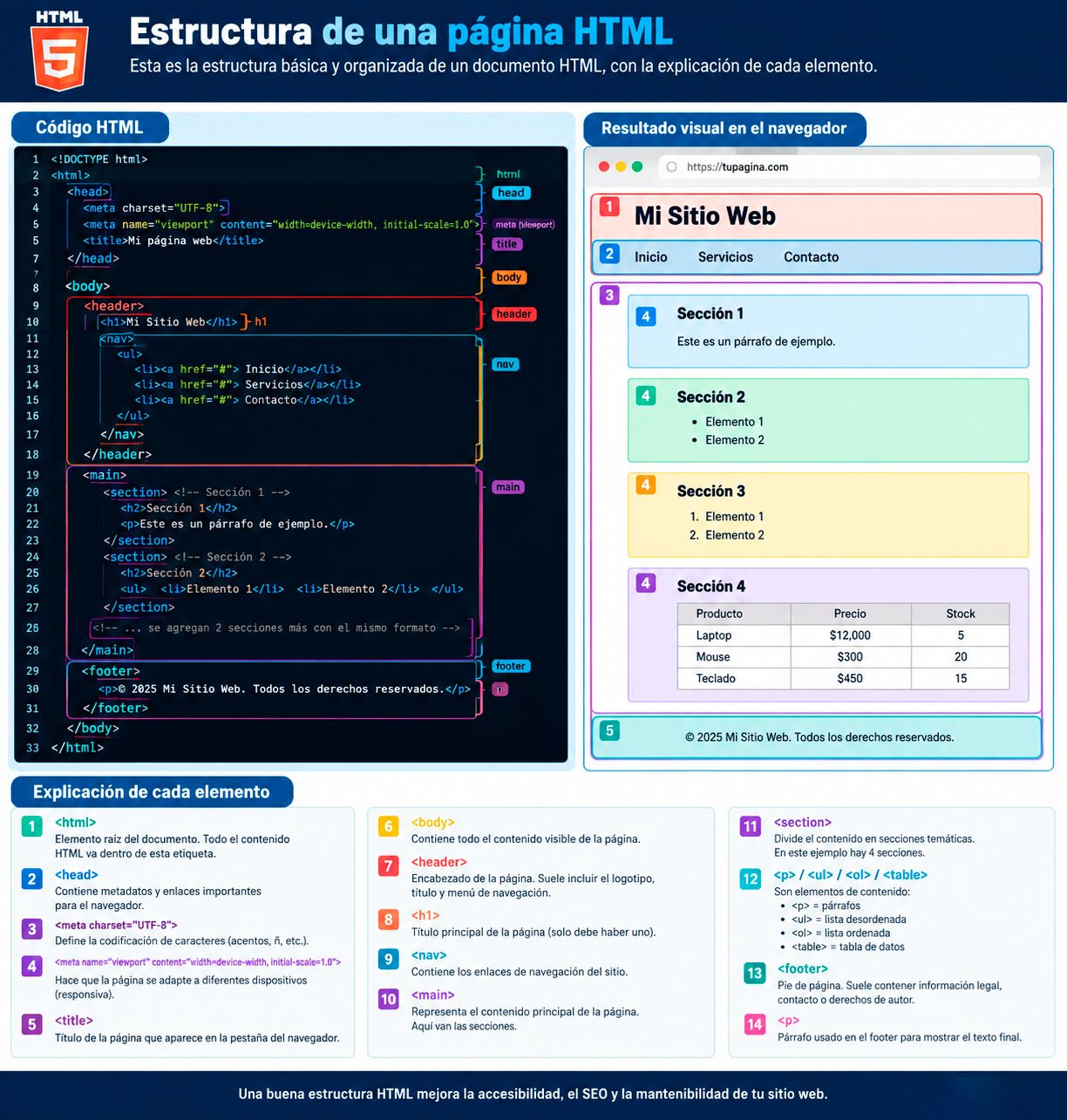Viewport: 1067px width, 1120px height.
Task: Click the Laptop row in the product table
Action: [843, 635]
